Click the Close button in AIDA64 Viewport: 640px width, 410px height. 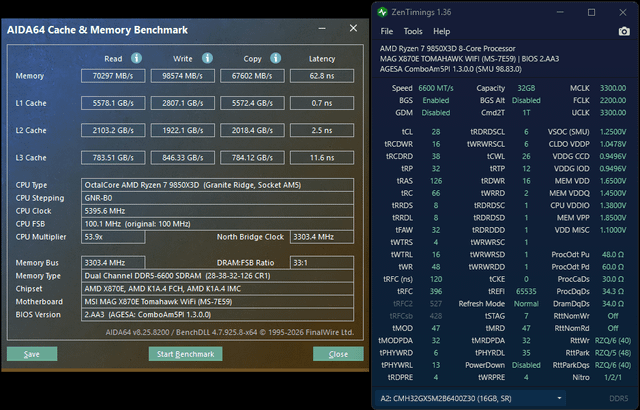(x=338, y=354)
